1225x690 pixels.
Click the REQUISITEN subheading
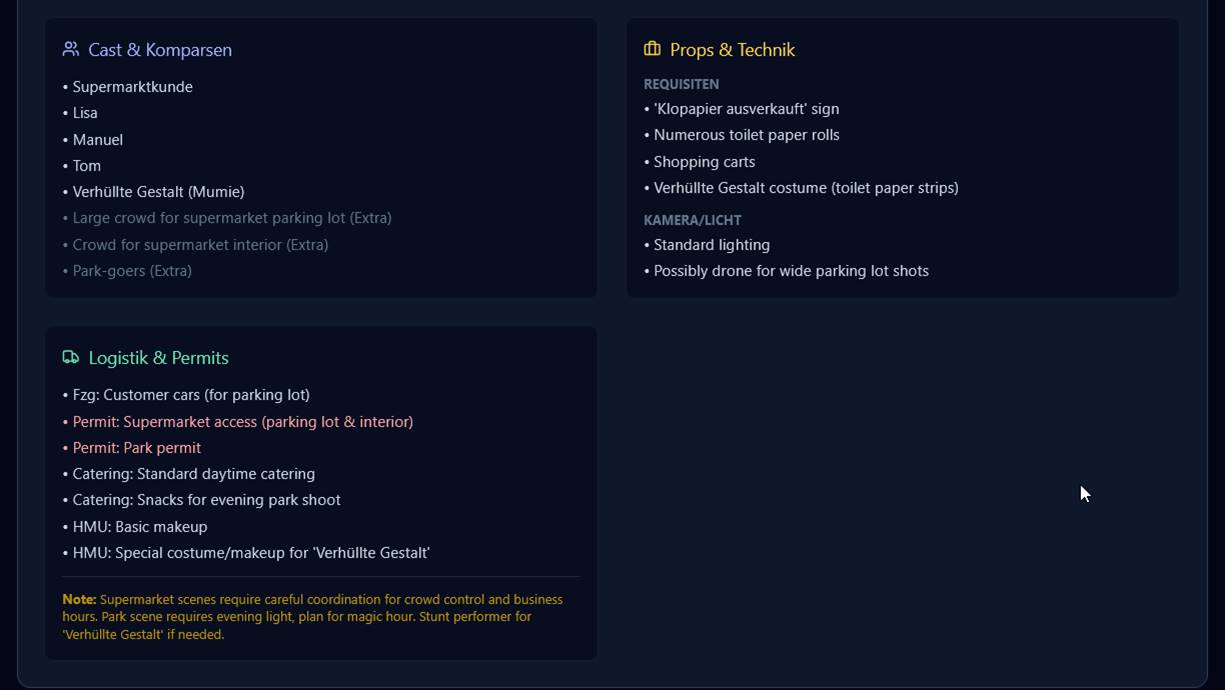(681, 84)
